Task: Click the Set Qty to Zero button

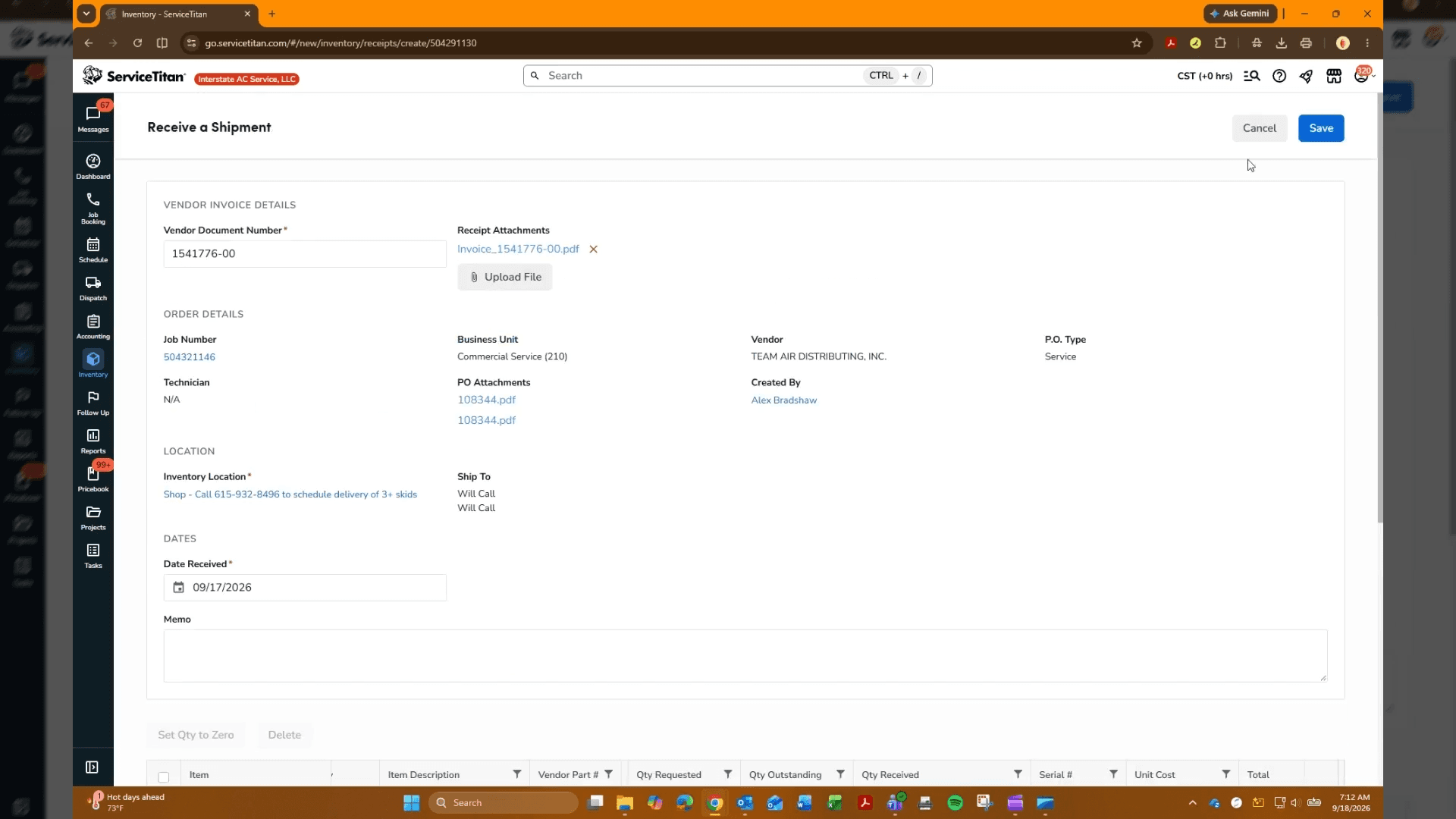Action: (196, 735)
